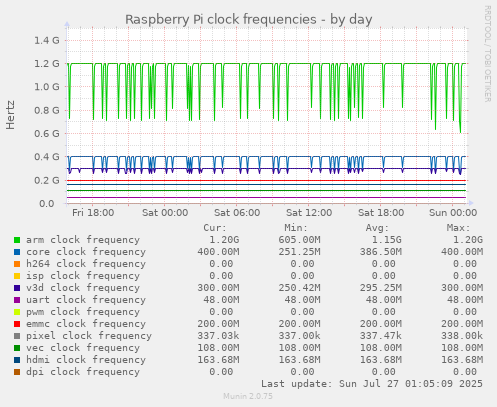
Task: Click the 'Max:' column header
Action: pyautogui.click(x=458, y=228)
